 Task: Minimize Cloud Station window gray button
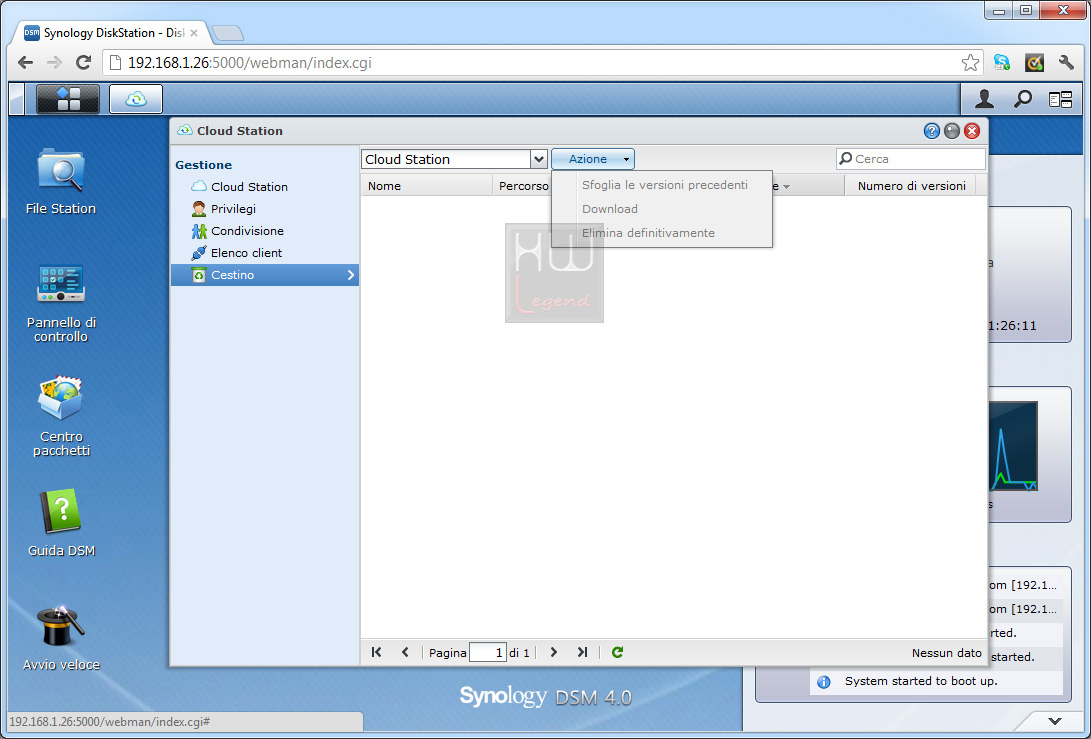coord(952,131)
